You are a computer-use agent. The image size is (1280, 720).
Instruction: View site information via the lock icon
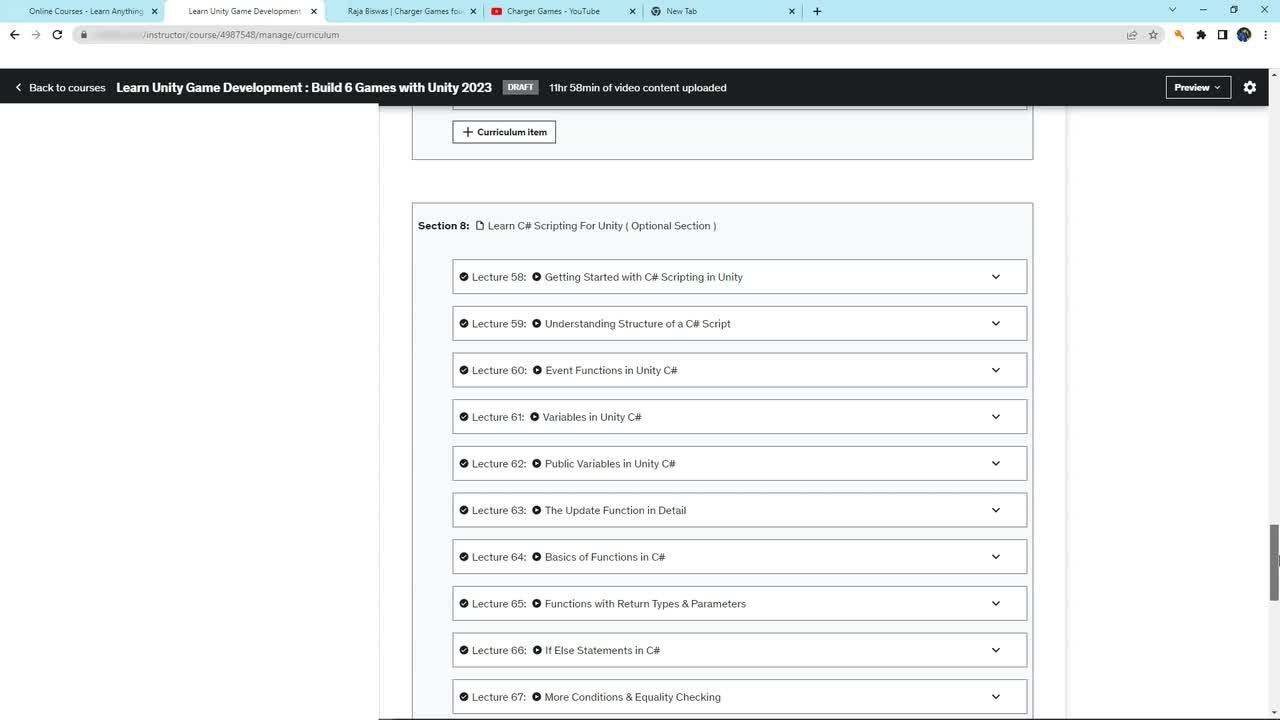pos(84,34)
